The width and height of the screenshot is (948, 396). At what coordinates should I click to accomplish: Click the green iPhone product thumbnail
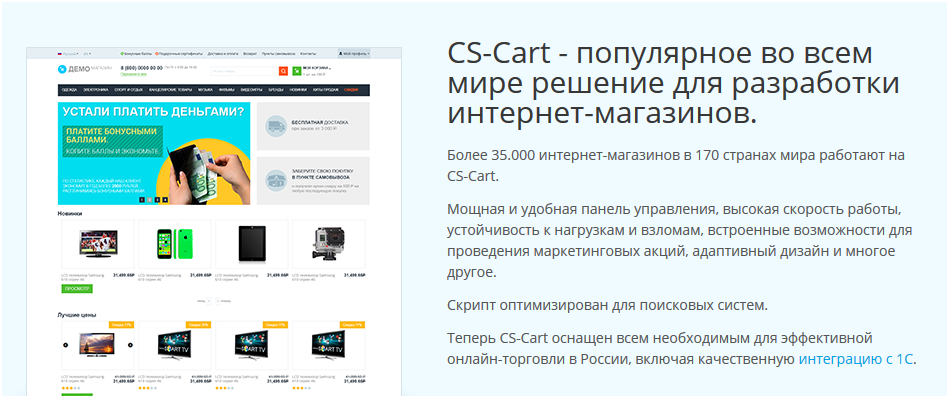[174, 244]
